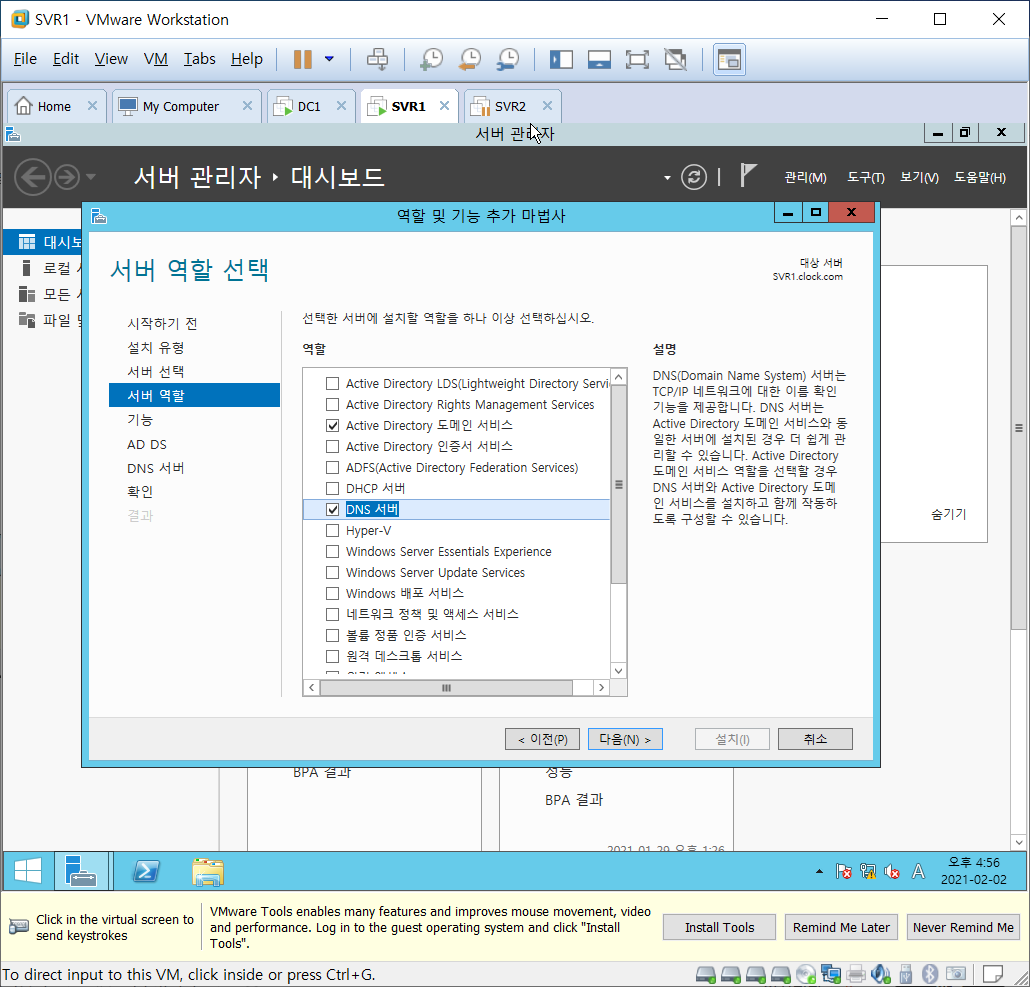Open the power options dropdown arrow
This screenshot has width=1030, height=987.
329,59
